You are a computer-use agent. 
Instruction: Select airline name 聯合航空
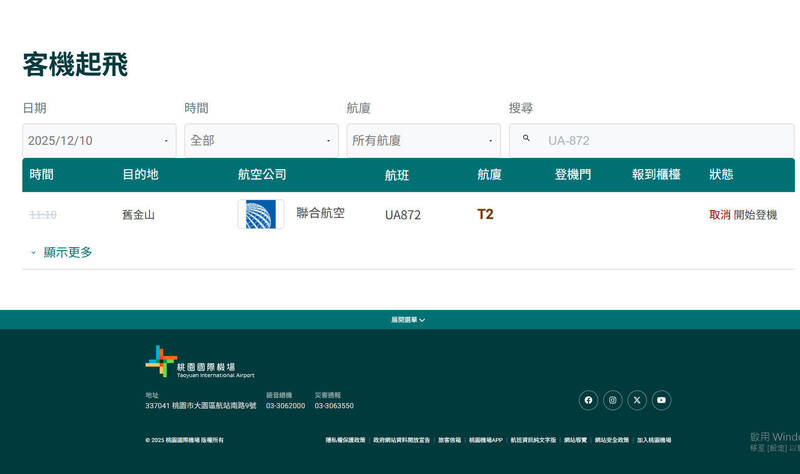(320, 213)
